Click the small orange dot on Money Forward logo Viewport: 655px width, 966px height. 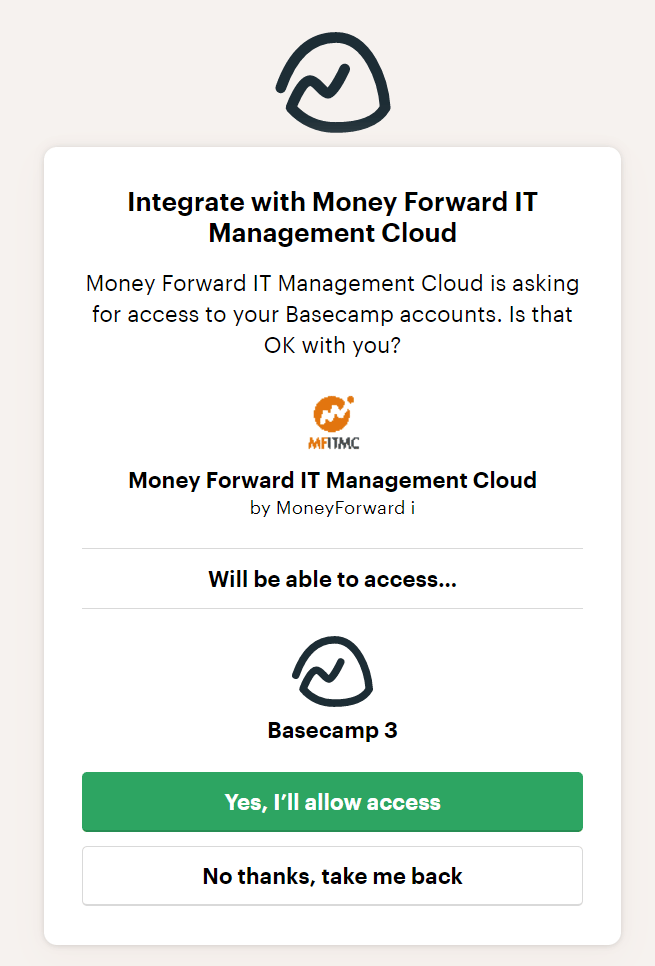(x=351, y=399)
